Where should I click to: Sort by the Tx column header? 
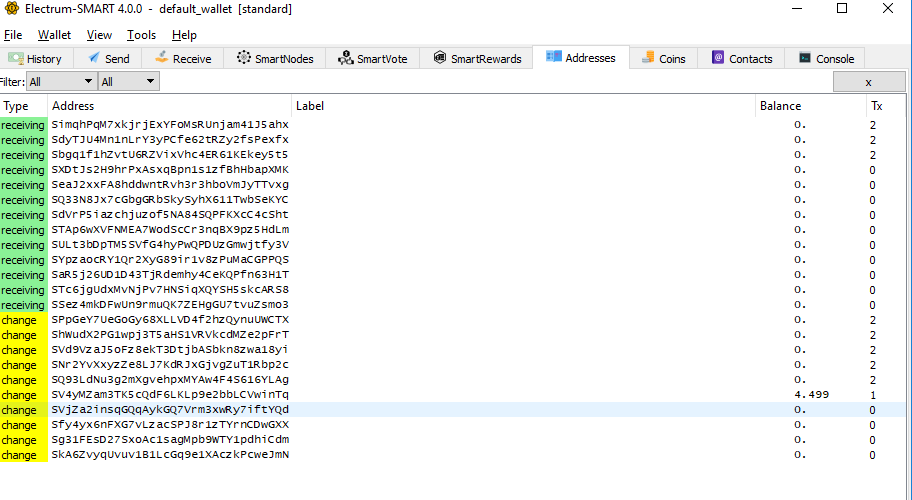[x=885, y=106]
